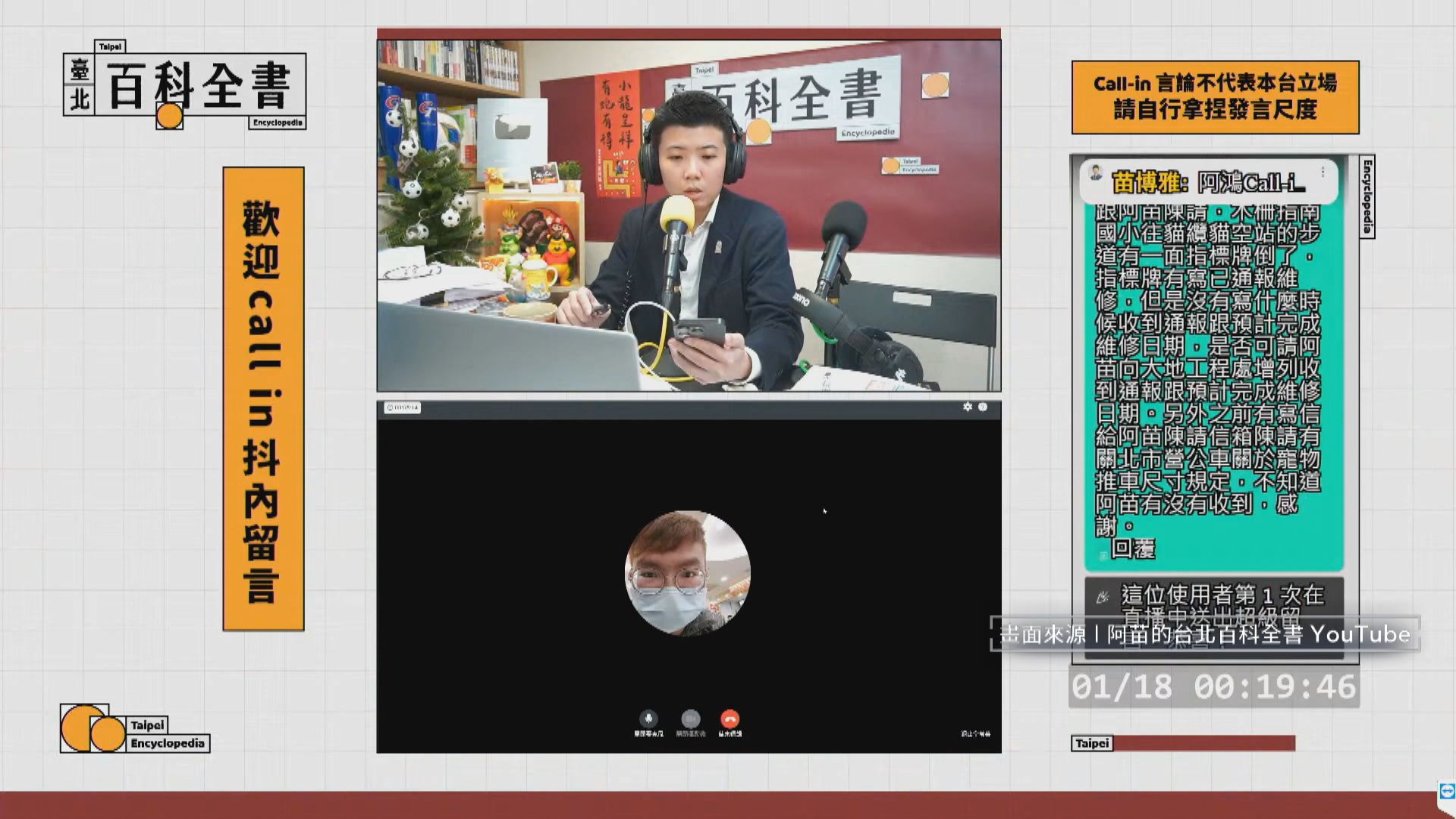Screen dimensions: 1456x819
Task: Click the green super chat message card
Action: (1213, 364)
